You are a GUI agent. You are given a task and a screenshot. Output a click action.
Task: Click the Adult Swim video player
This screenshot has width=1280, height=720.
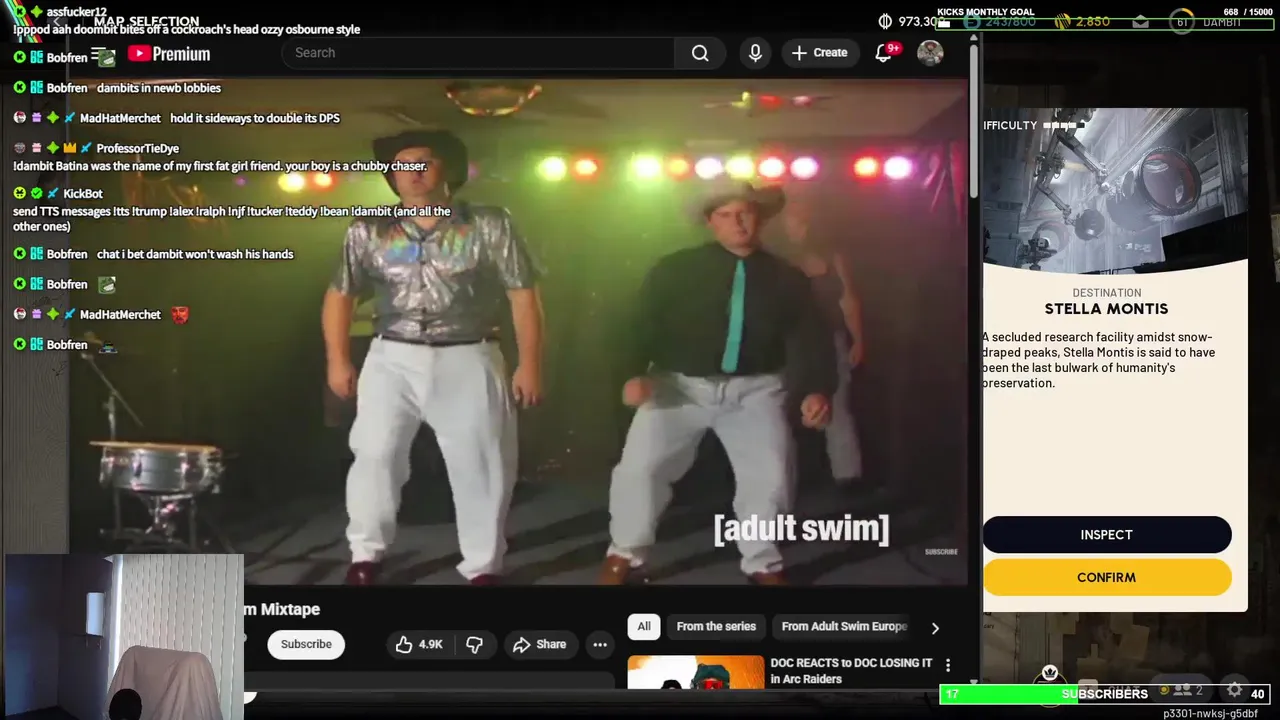coord(518,330)
